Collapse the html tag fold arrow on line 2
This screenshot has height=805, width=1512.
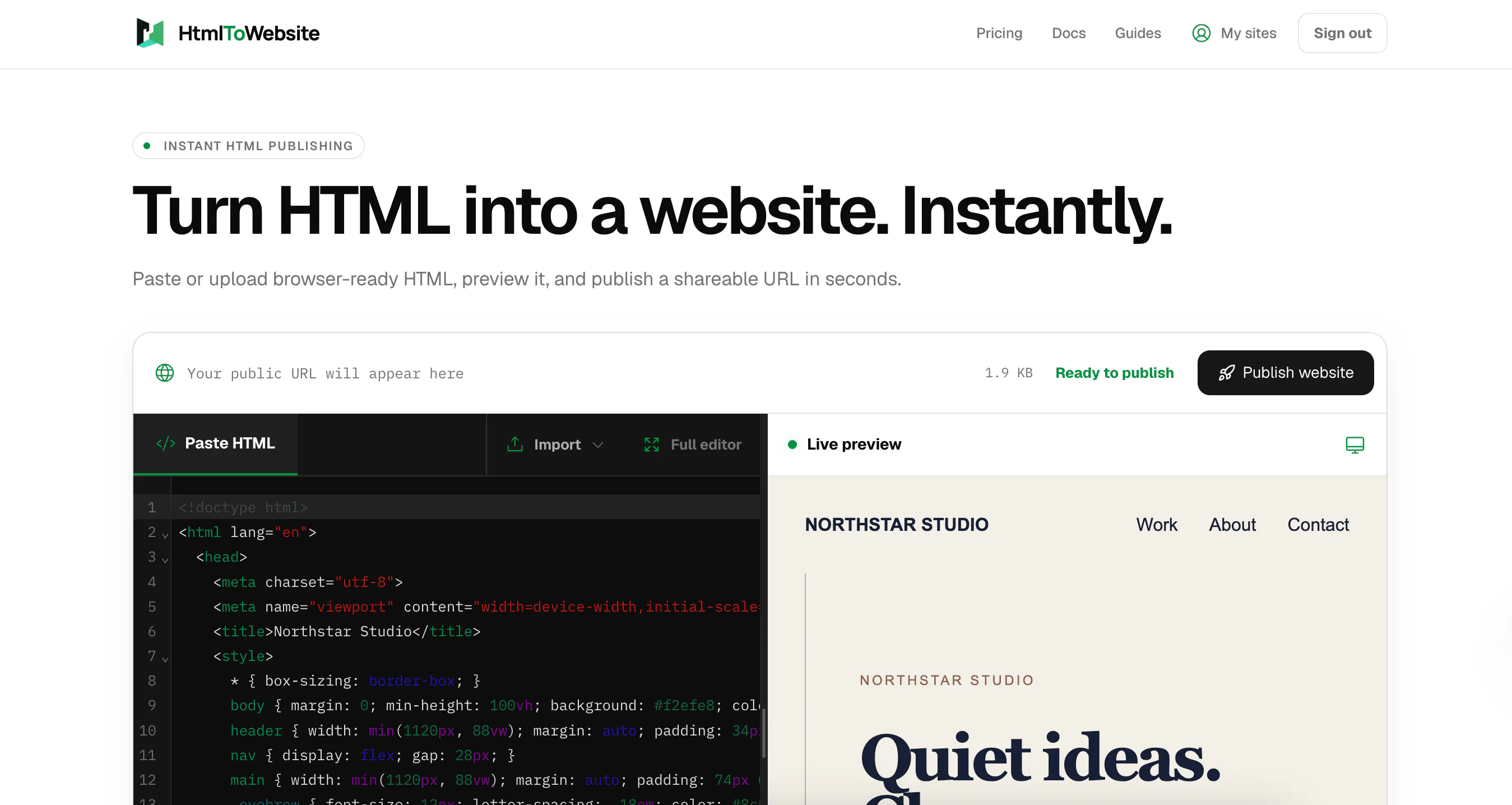point(165,535)
